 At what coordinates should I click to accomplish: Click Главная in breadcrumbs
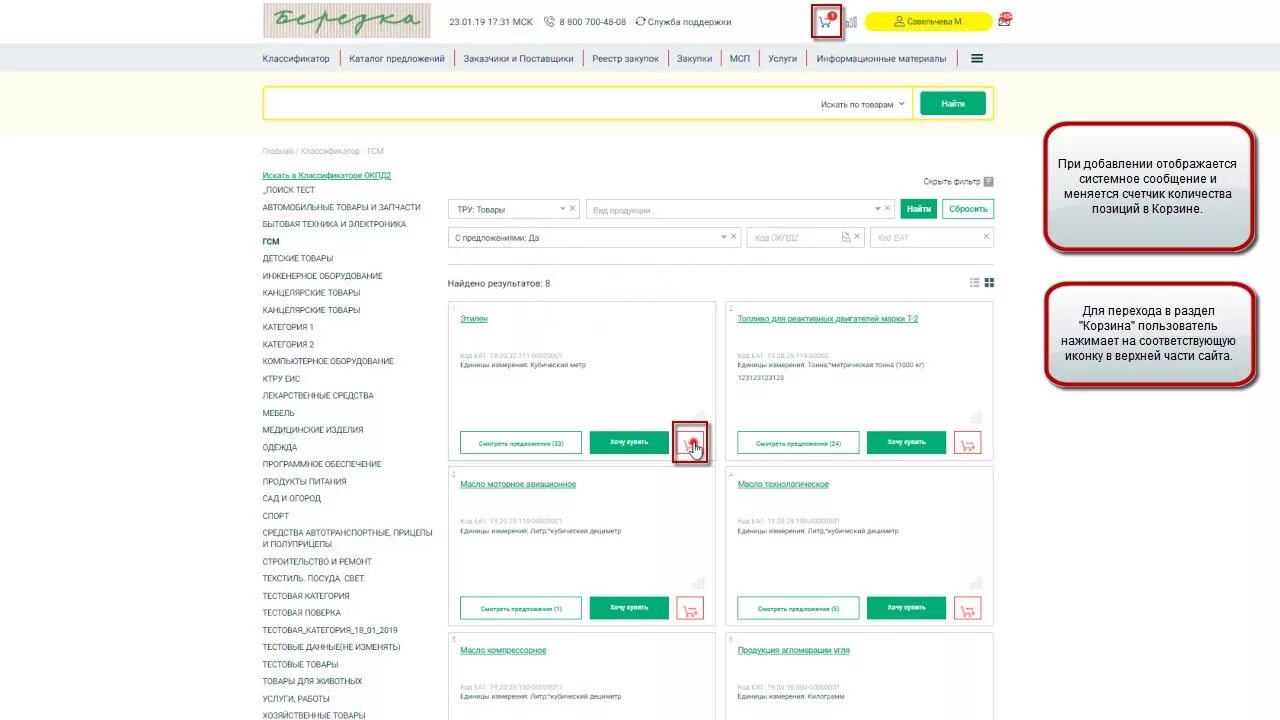[278, 151]
